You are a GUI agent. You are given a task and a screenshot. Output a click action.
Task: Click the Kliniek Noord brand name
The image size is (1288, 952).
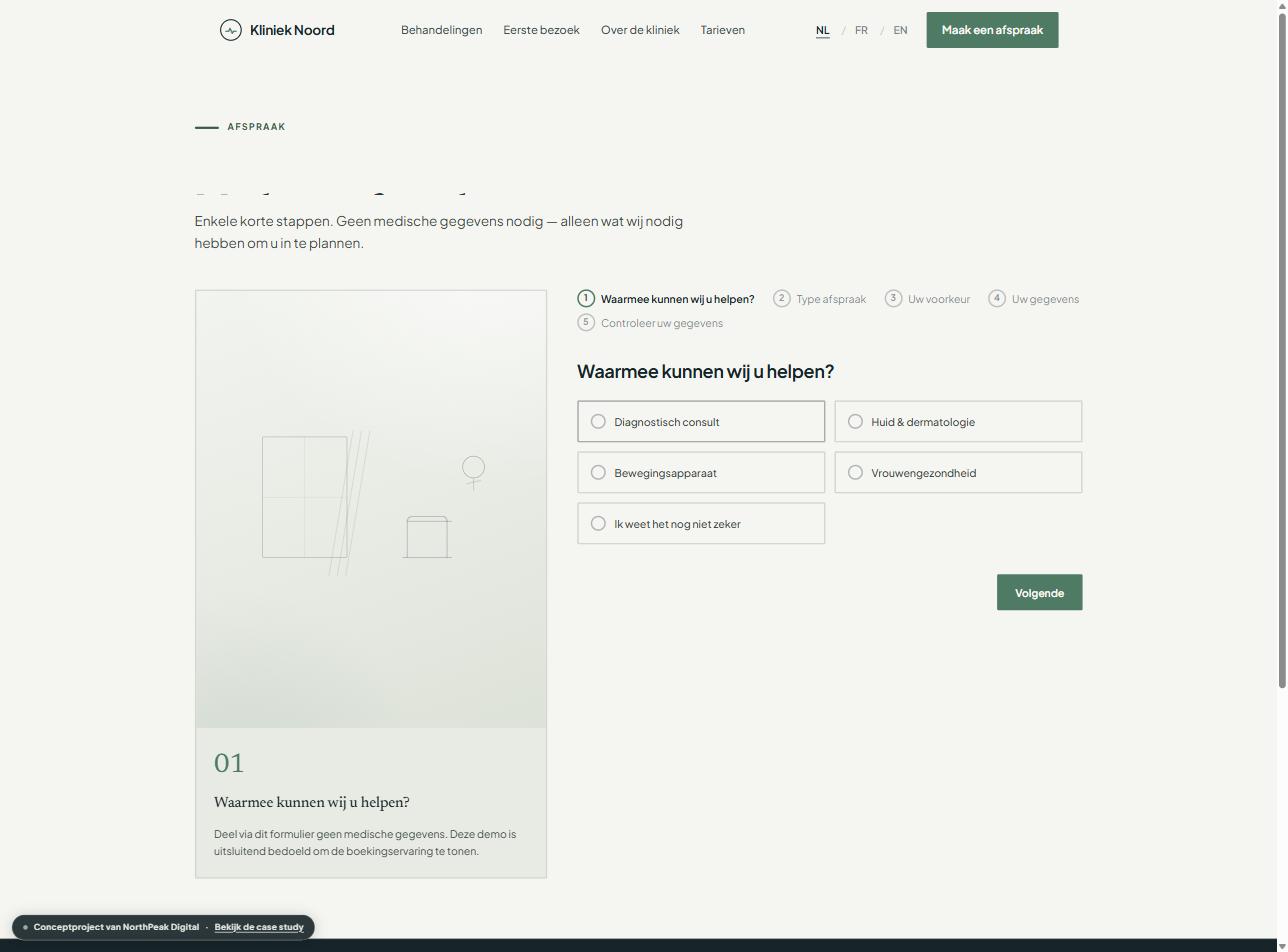coord(292,30)
